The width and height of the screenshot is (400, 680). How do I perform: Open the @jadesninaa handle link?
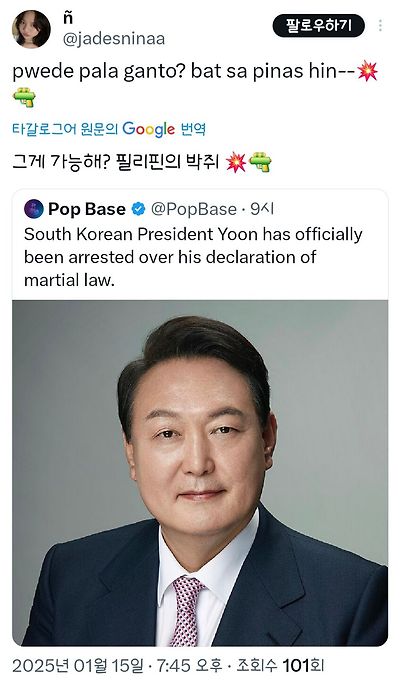[114, 39]
